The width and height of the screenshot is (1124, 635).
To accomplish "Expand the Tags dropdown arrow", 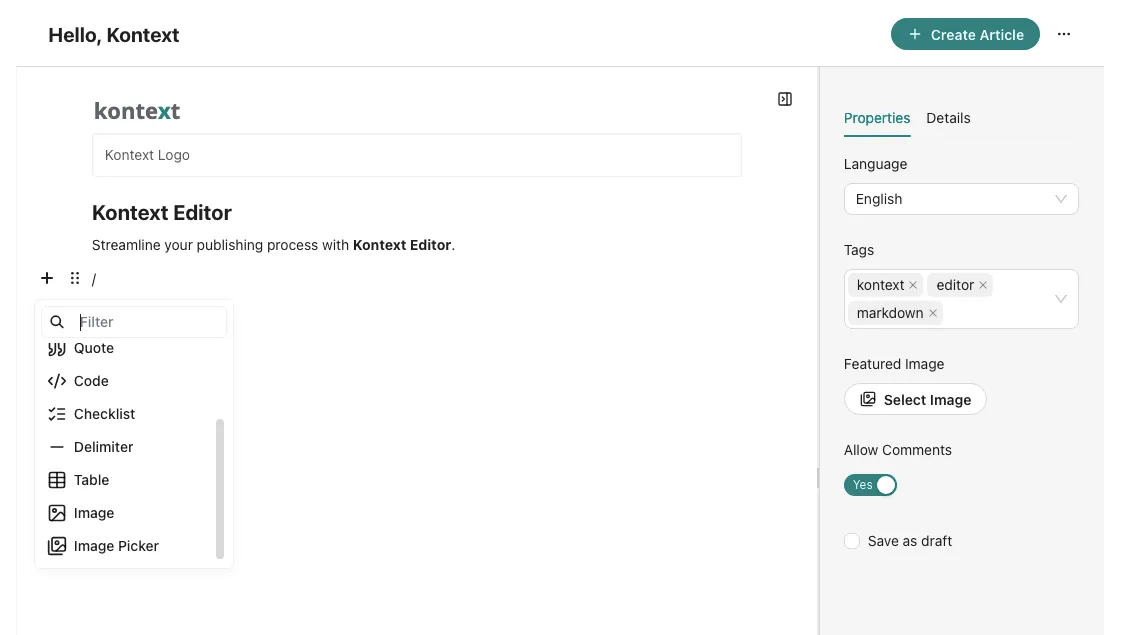I will tap(1061, 299).
